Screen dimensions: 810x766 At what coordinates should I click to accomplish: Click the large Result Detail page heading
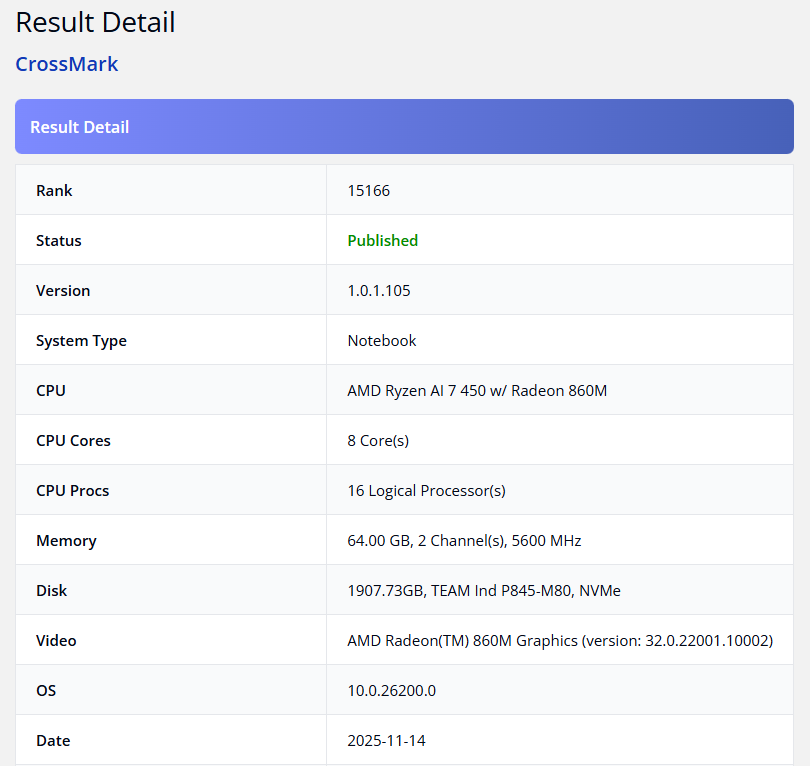point(96,22)
